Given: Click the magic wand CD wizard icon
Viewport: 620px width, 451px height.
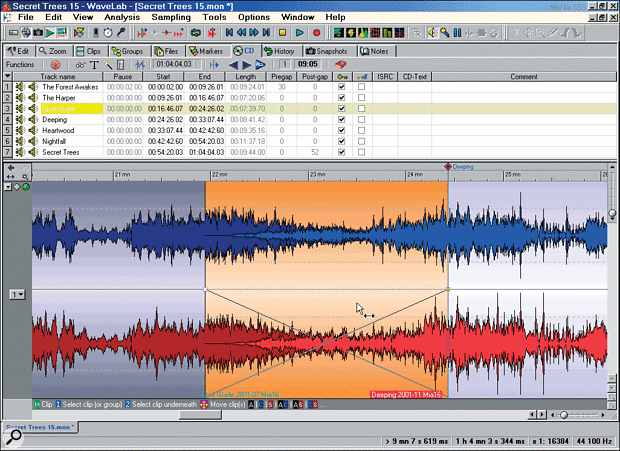Looking at the screenshot, I should pyautogui.click(x=108, y=64).
